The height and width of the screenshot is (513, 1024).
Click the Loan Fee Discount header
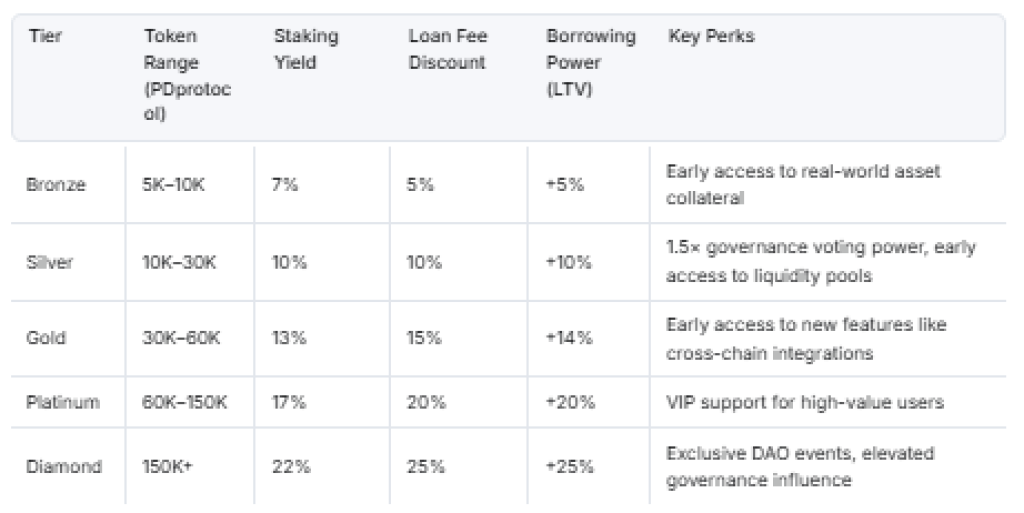(x=447, y=50)
